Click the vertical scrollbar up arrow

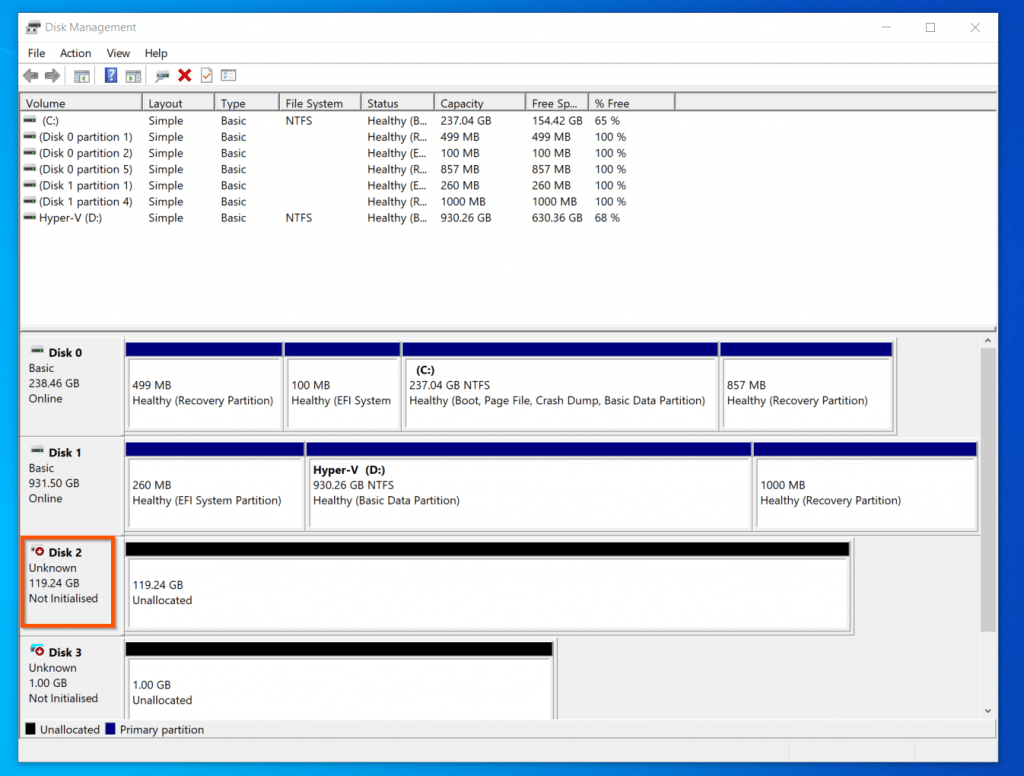(x=988, y=339)
